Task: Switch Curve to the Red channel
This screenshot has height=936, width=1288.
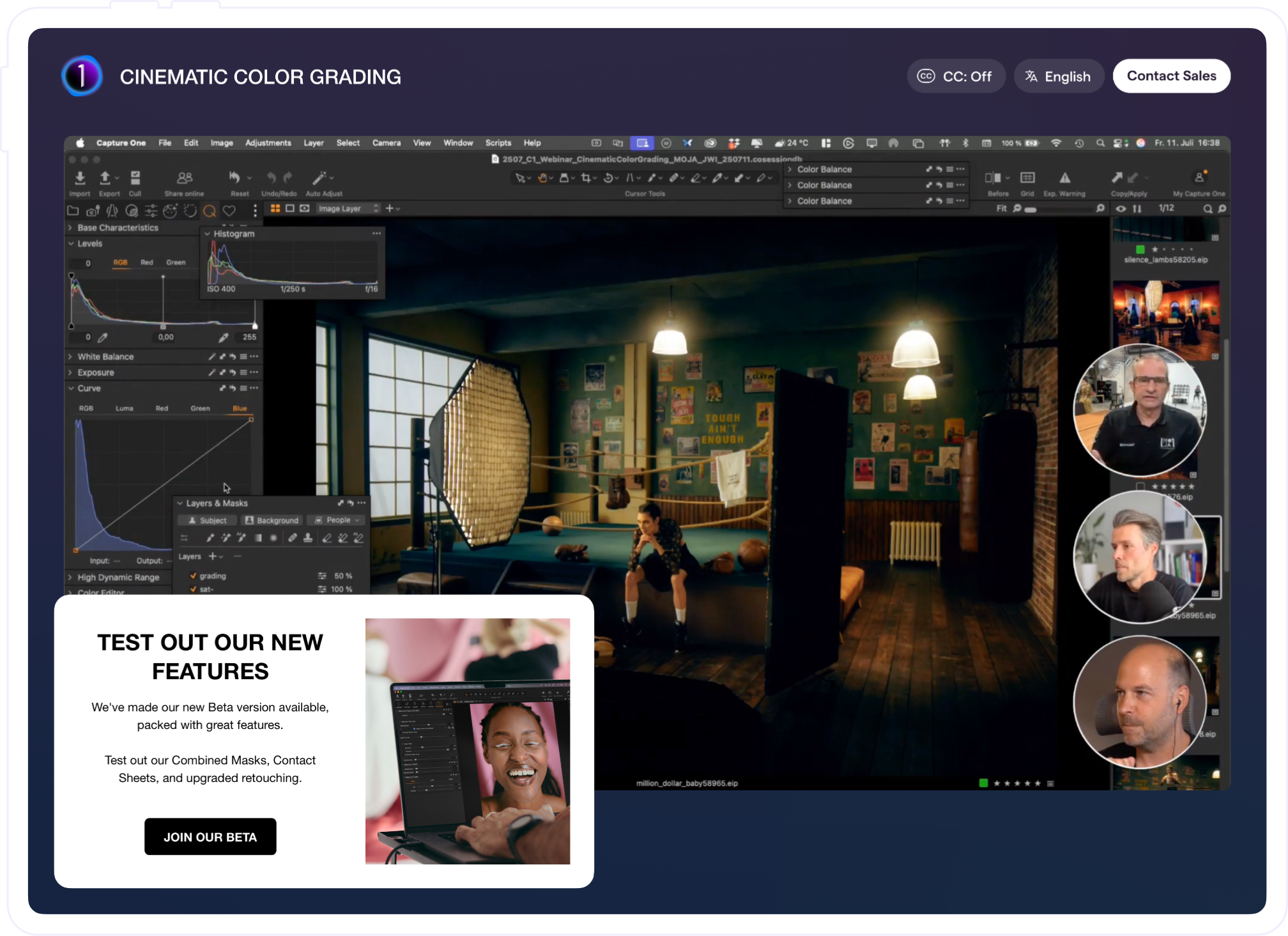Action: point(162,408)
